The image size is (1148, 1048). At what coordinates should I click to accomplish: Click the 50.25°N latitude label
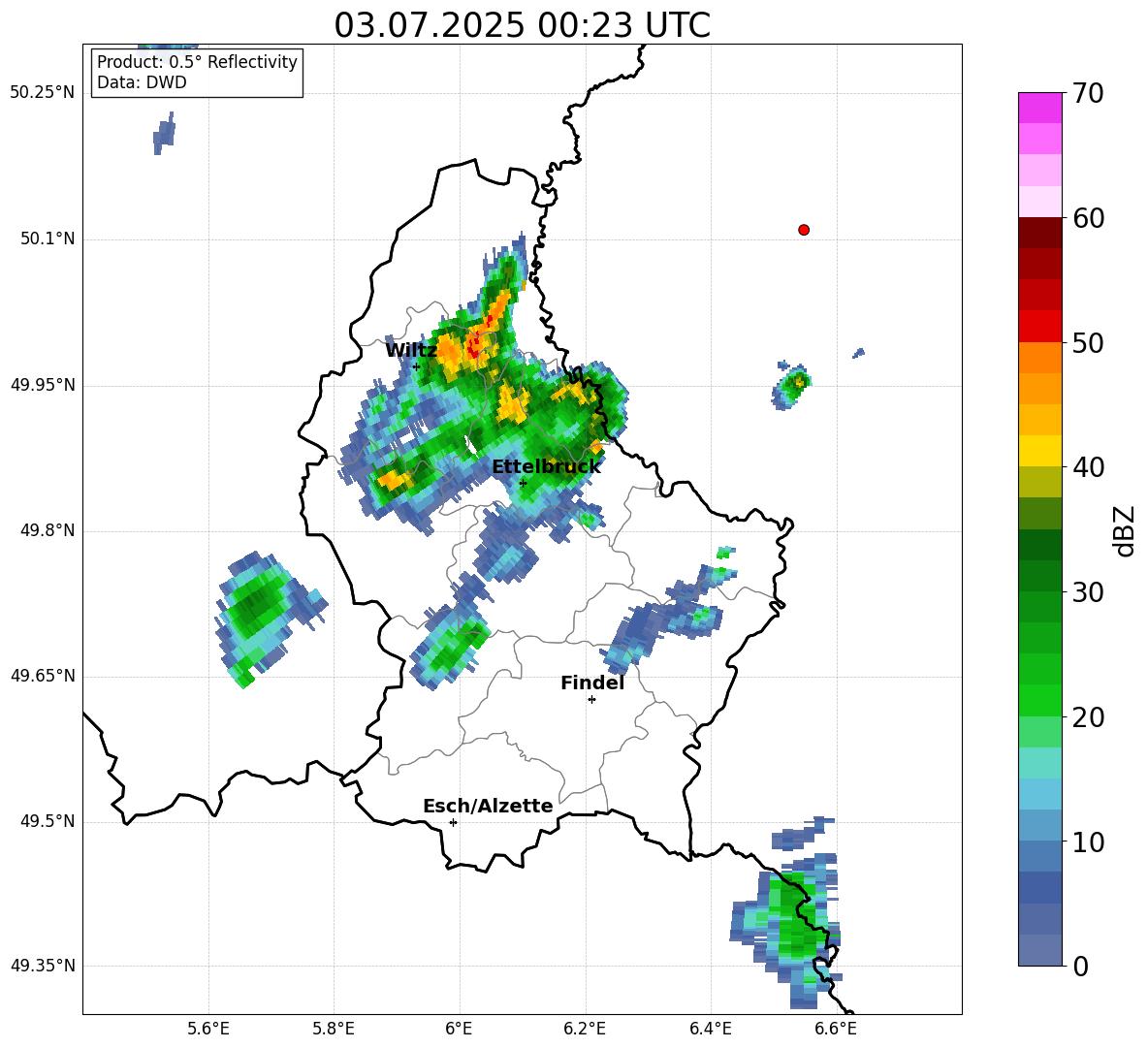[43, 92]
